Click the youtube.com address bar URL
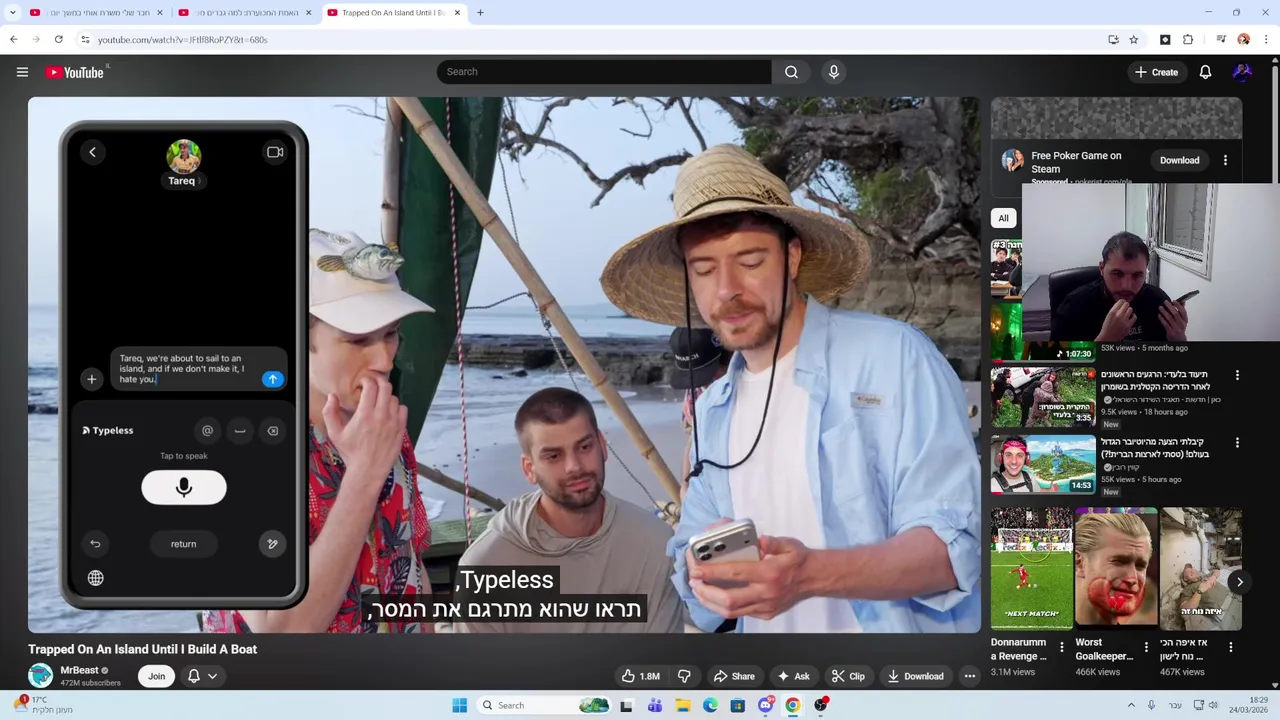The image size is (1280, 720). pyautogui.click(x=182, y=40)
